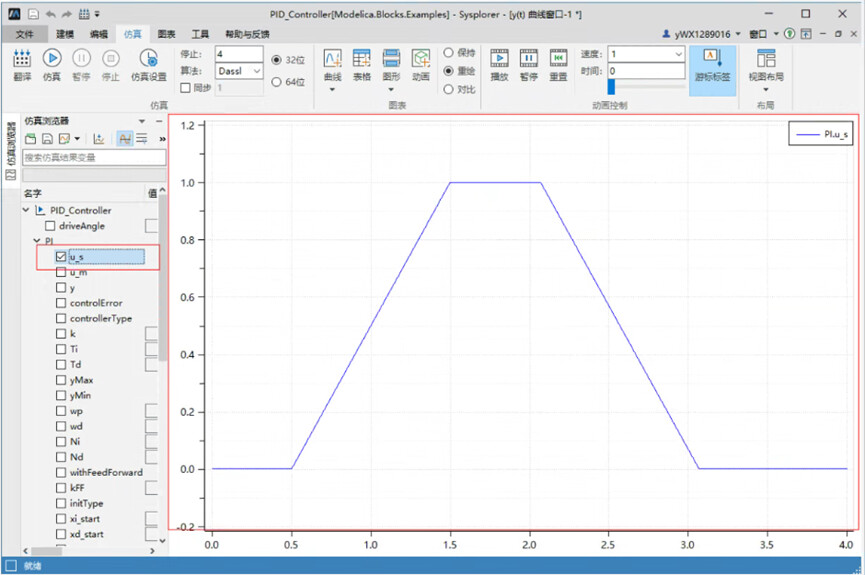Image resolution: width=865 pixels, height=575 pixels.
Task: Select the 重绘 radio option
Action: pyautogui.click(x=448, y=71)
